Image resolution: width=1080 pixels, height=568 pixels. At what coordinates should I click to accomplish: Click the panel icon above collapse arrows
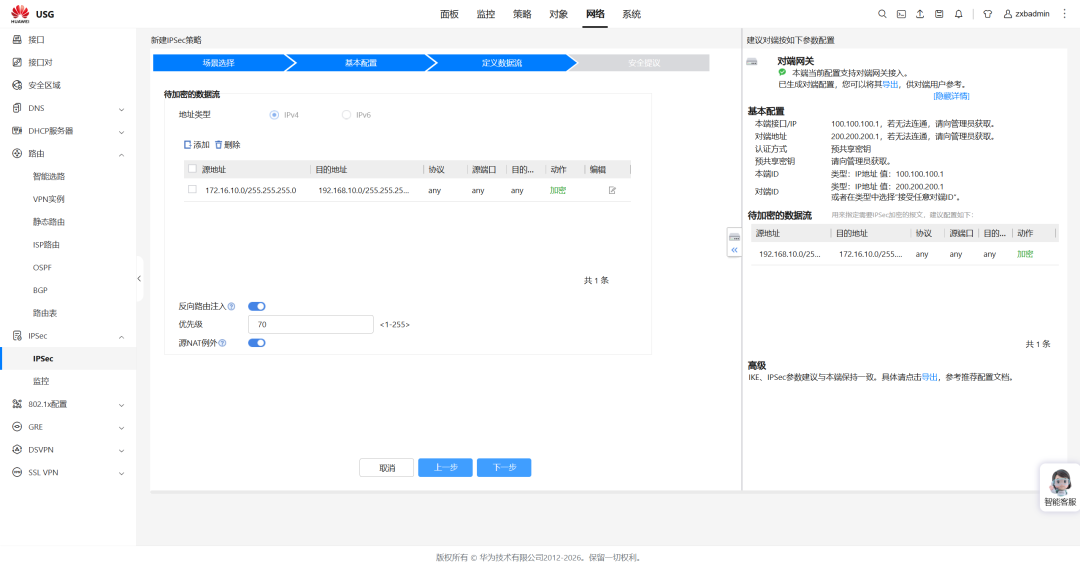[x=734, y=237]
